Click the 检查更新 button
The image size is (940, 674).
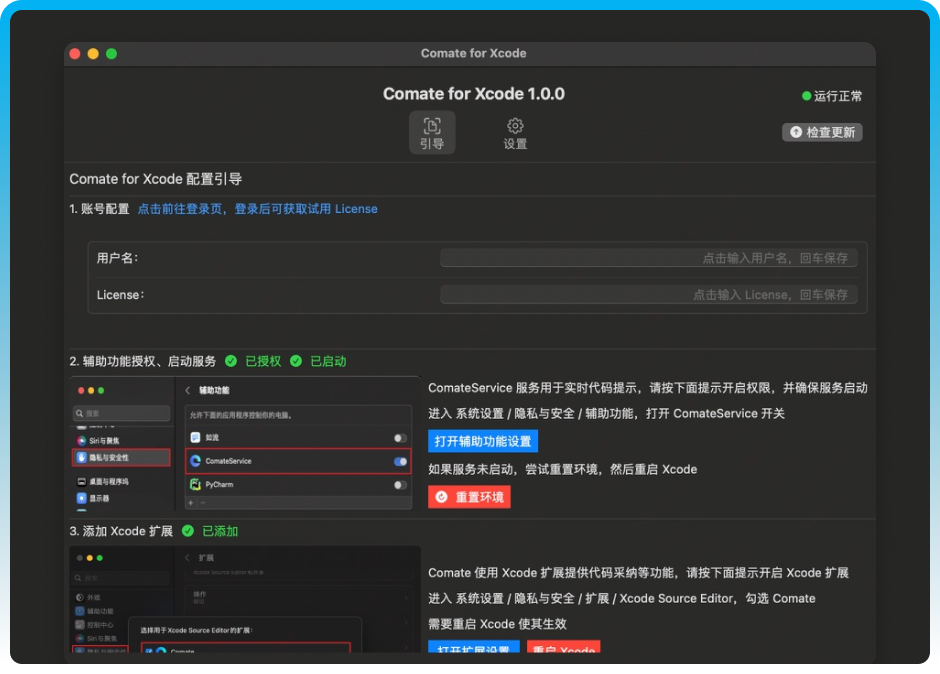tap(821, 131)
